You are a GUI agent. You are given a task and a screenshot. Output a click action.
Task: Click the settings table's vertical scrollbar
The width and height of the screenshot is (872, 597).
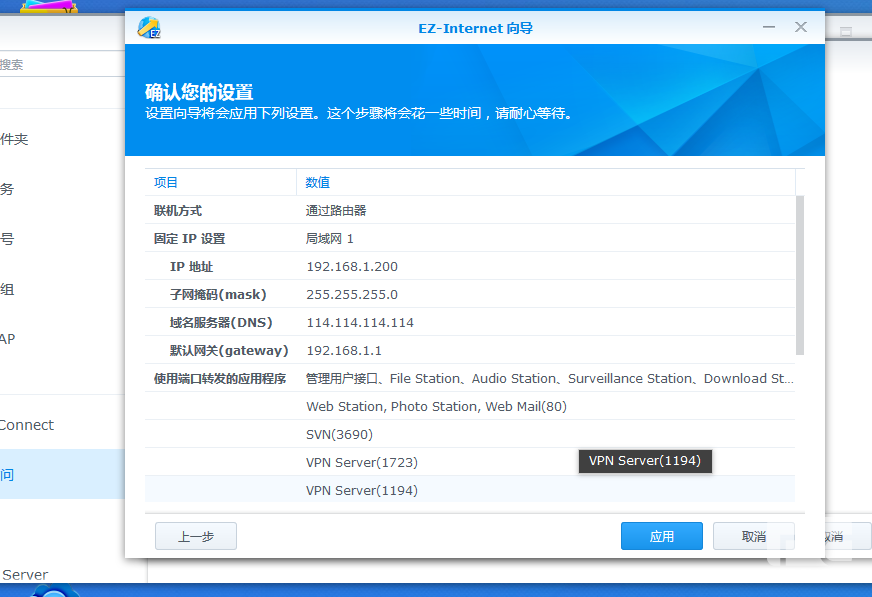pos(800,275)
